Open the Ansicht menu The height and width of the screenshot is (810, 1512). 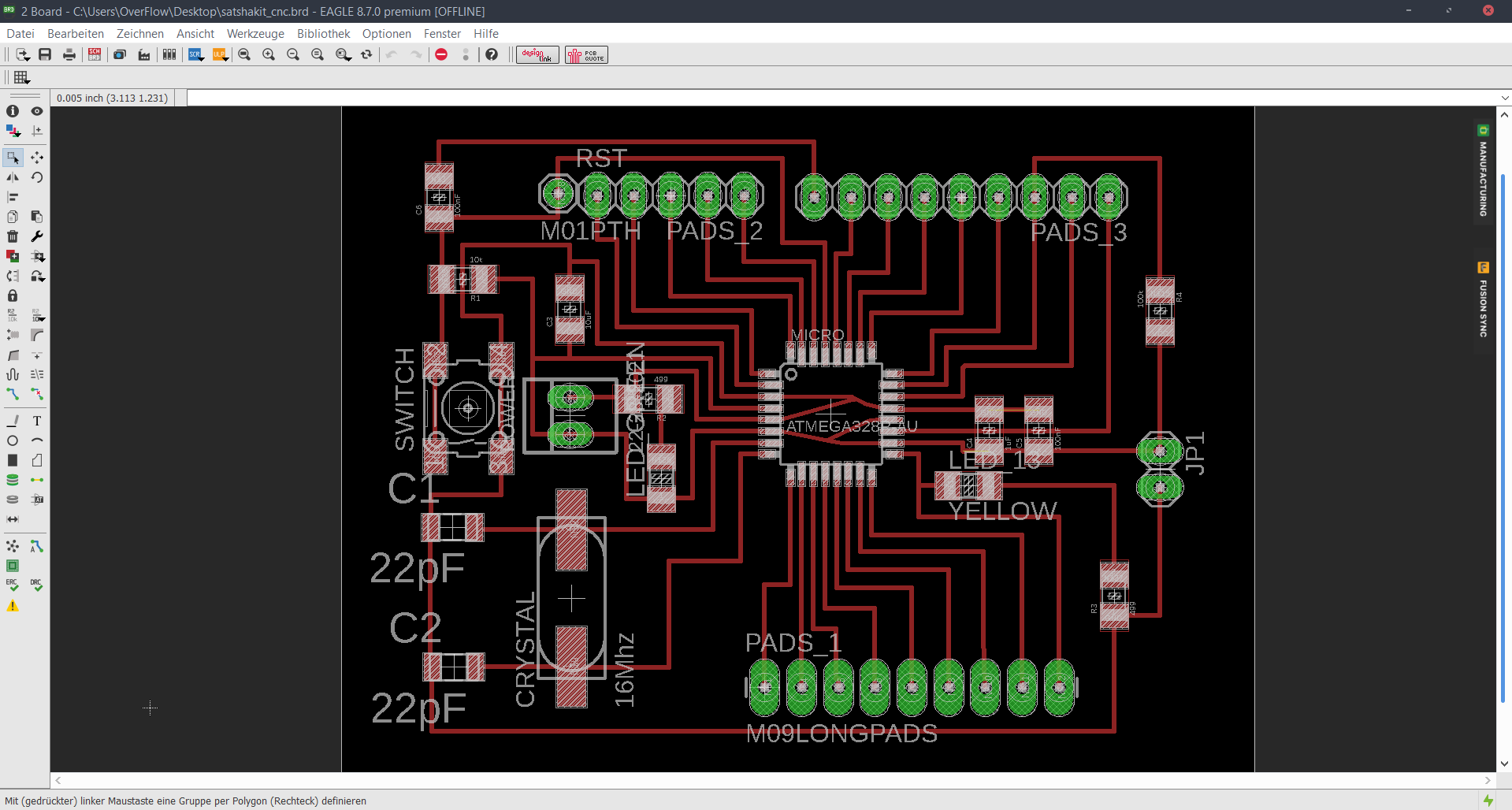coord(195,34)
